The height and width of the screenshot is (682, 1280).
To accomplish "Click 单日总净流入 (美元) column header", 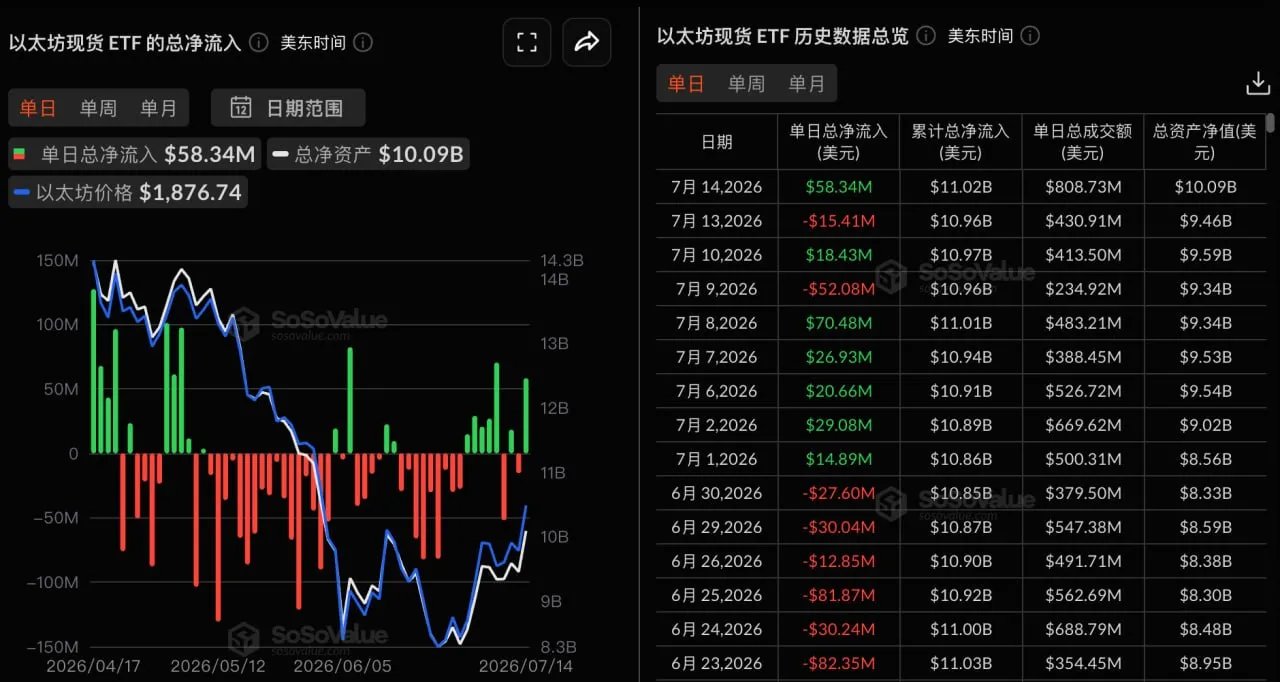I will pyautogui.click(x=838, y=142).
